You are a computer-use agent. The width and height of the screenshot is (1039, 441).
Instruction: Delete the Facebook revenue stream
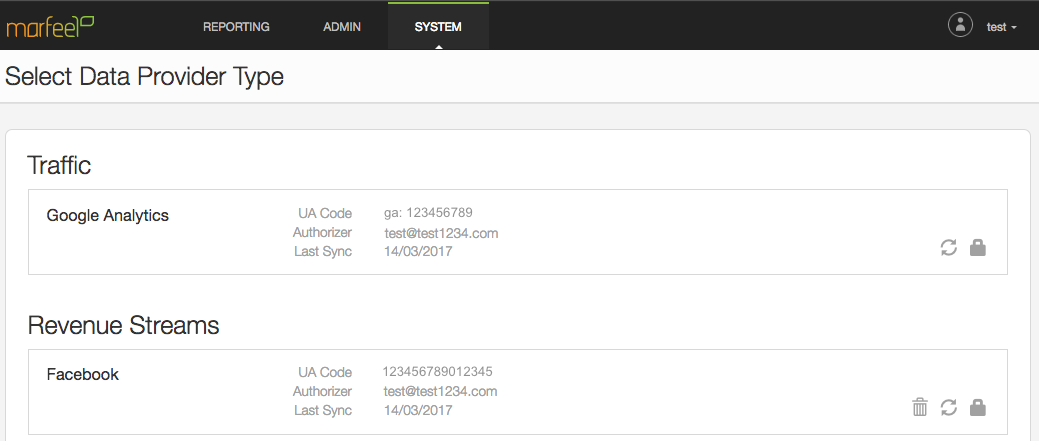pos(920,407)
